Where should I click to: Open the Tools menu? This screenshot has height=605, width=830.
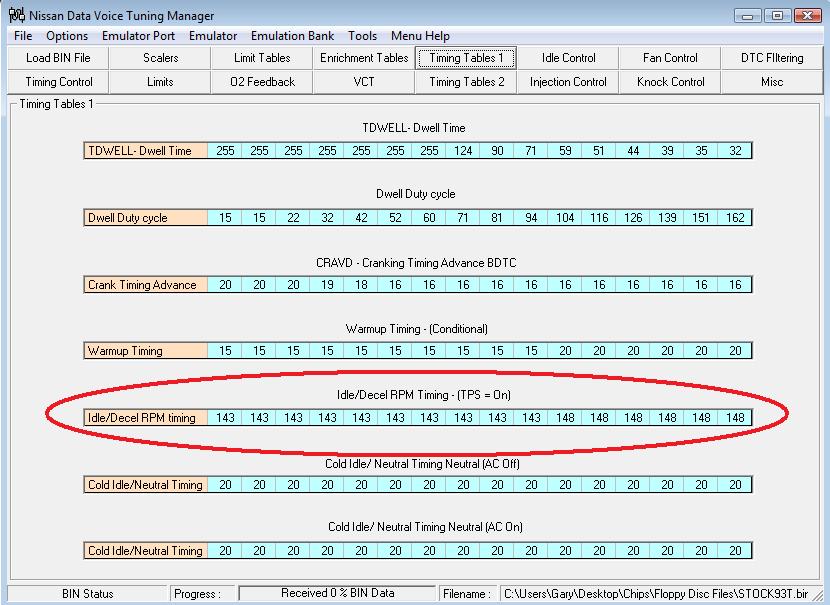[x=362, y=36]
